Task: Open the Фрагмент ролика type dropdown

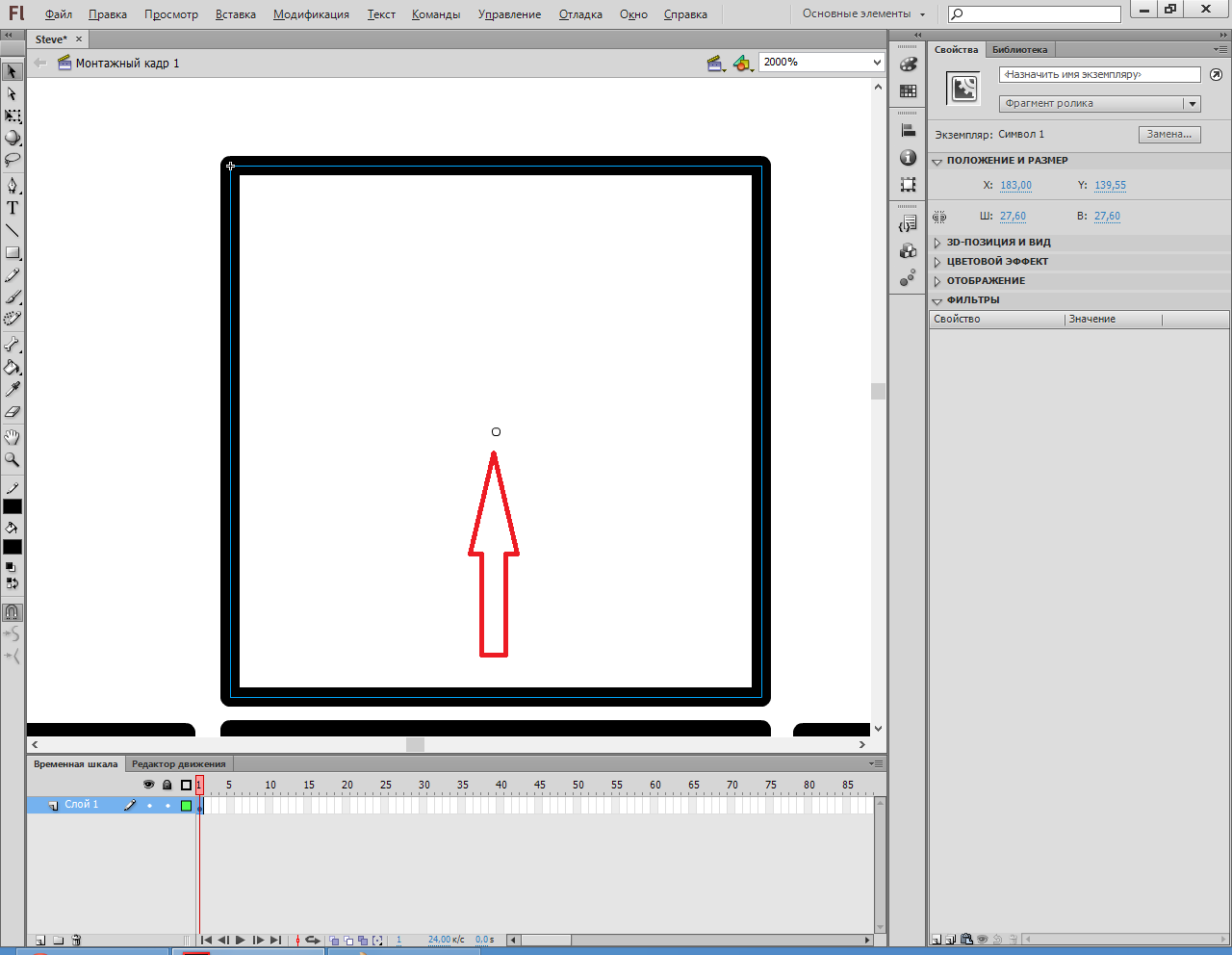Action: pos(1193,104)
